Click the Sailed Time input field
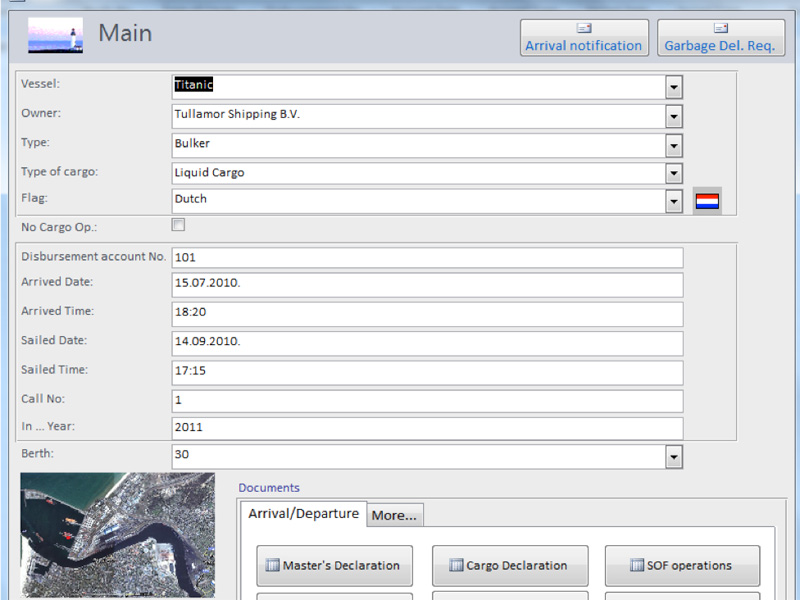Image resolution: width=800 pixels, height=600 pixels. point(427,371)
